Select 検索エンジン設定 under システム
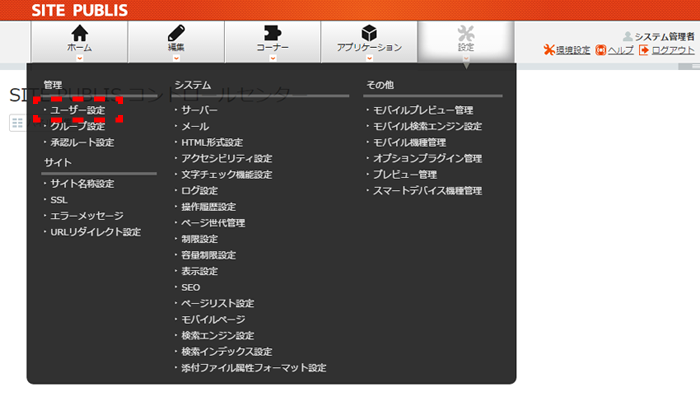The image size is (700, 420). 217,335
